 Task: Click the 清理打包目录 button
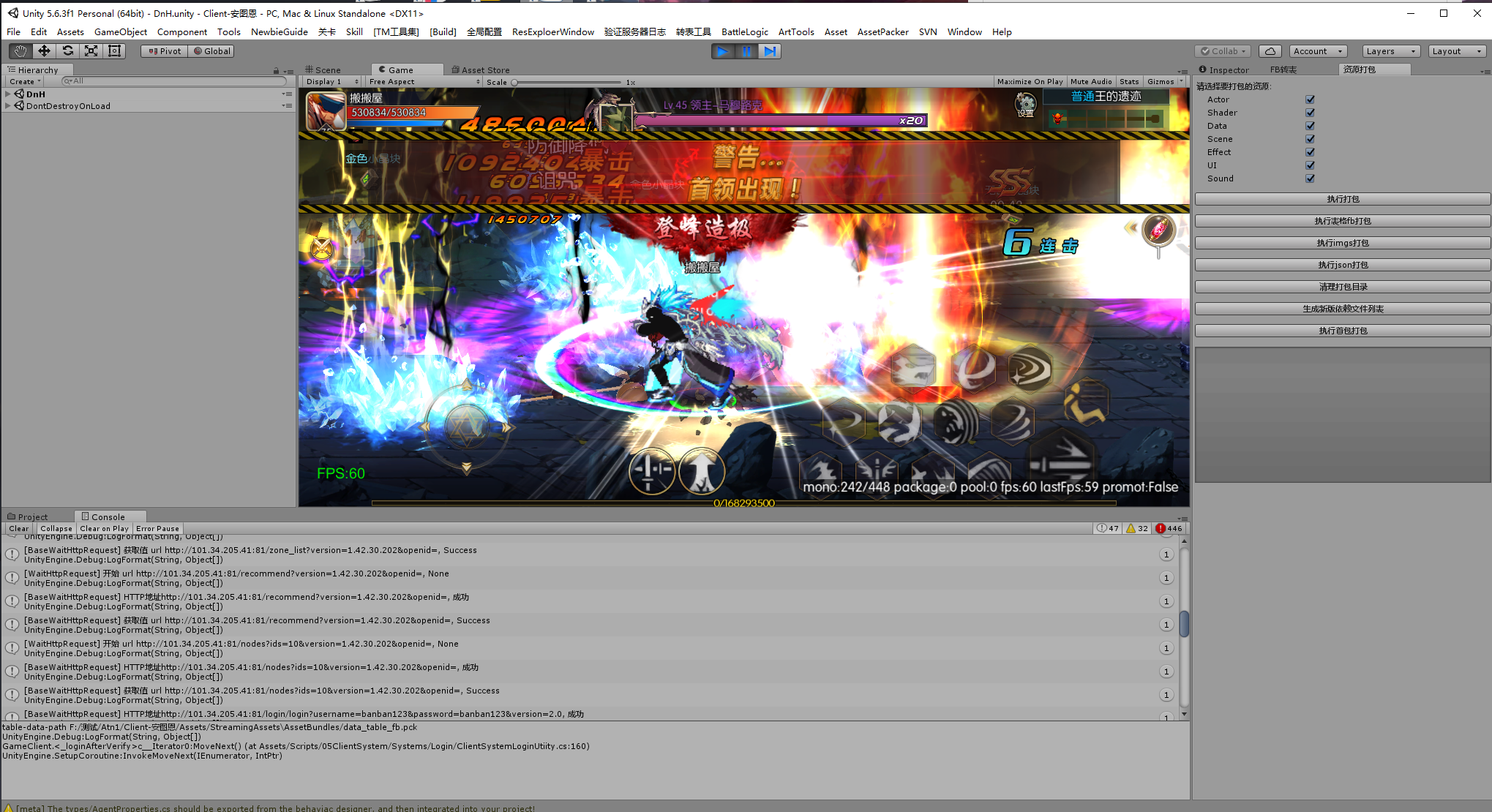point(1343,287)
